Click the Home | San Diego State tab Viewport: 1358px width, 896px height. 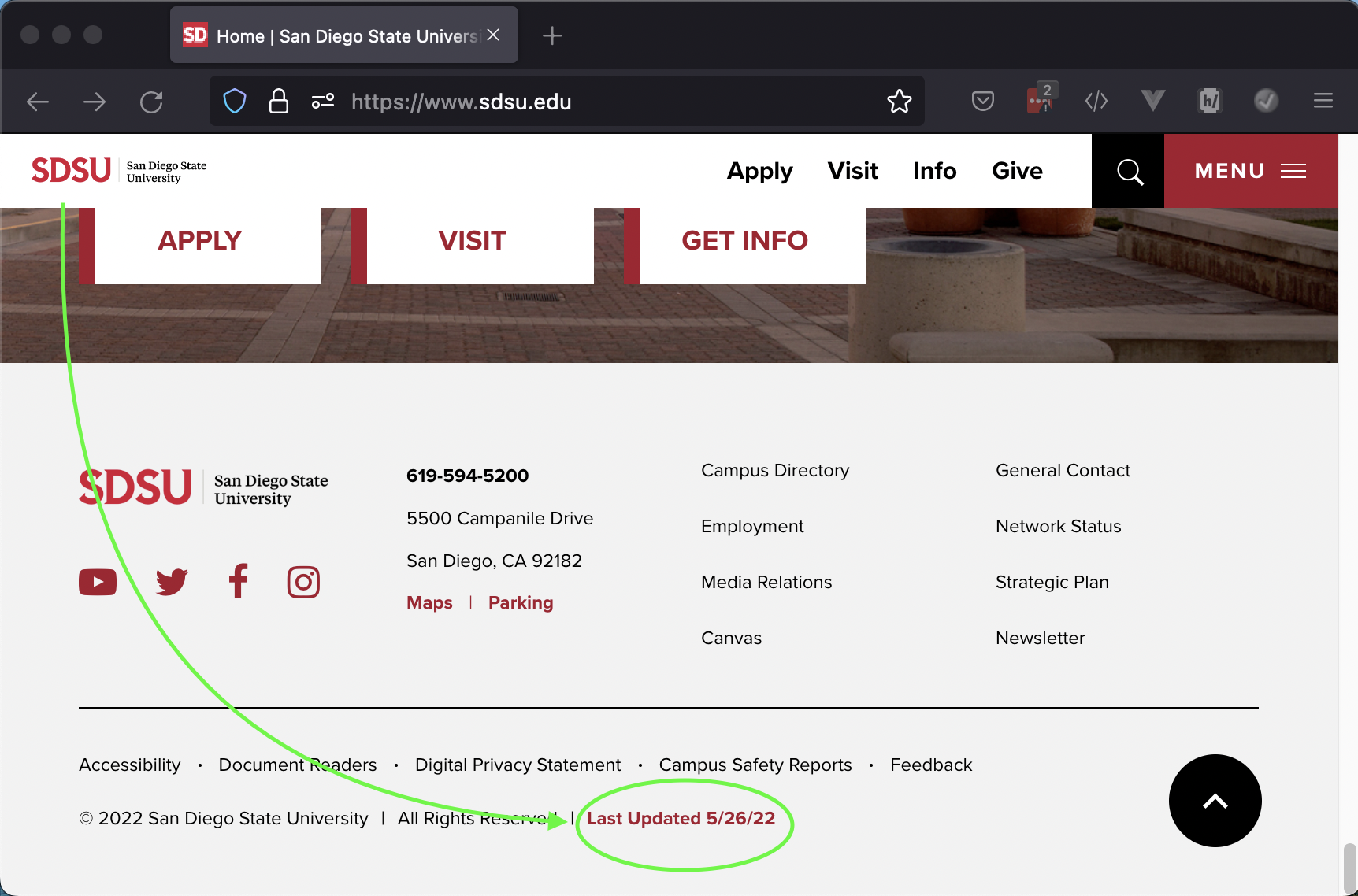344,35
